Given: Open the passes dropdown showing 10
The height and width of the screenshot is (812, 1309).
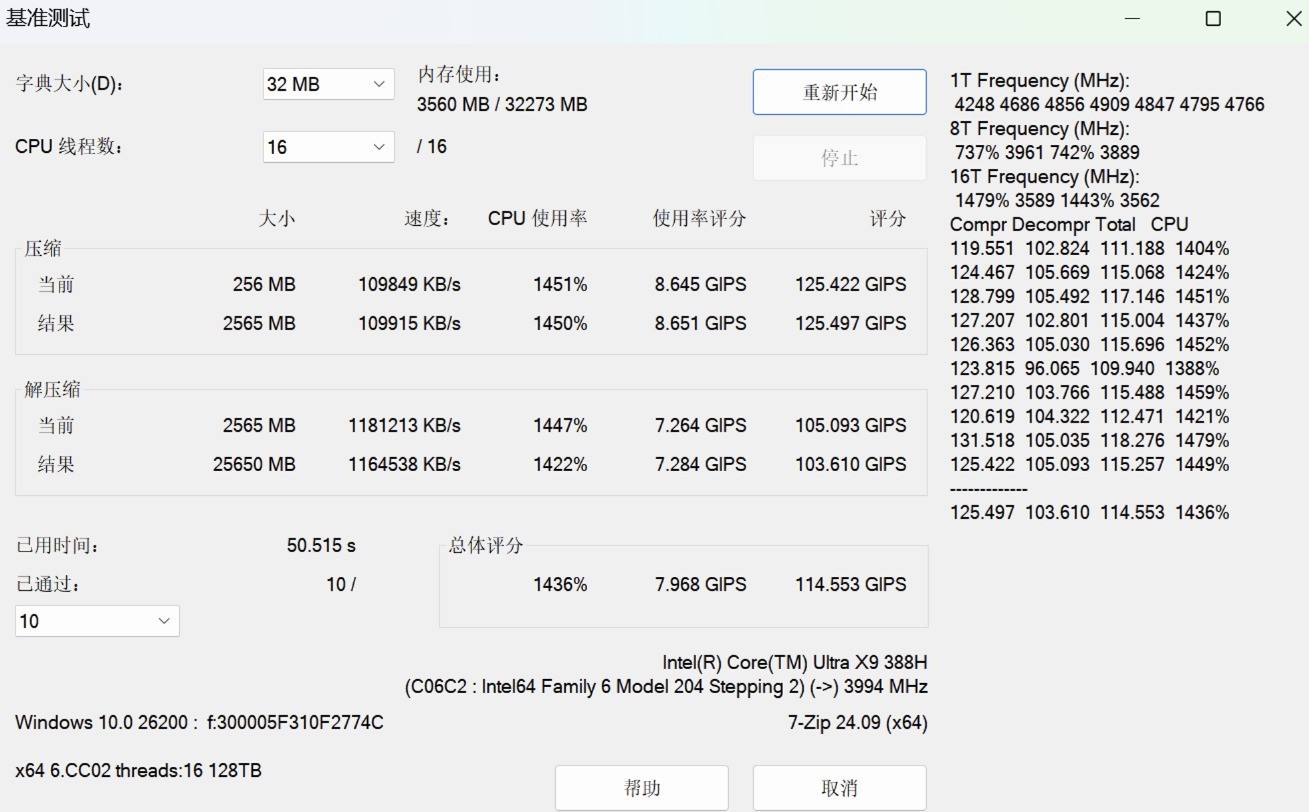Looking at the screenshot, I should click(x=96, y=620).
